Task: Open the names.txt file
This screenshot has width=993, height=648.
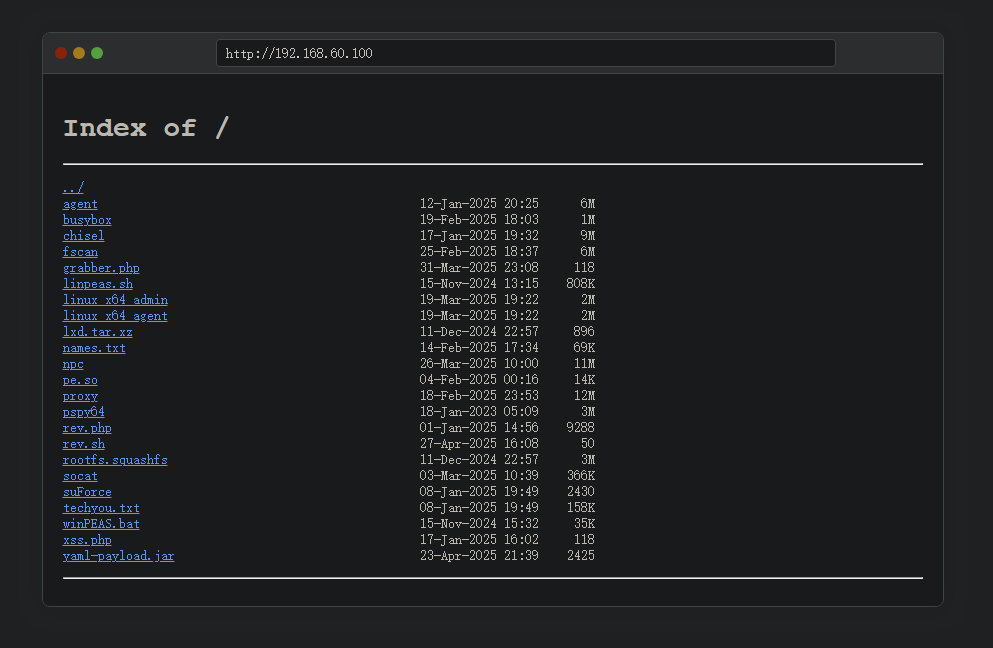Action: point(94,348)
